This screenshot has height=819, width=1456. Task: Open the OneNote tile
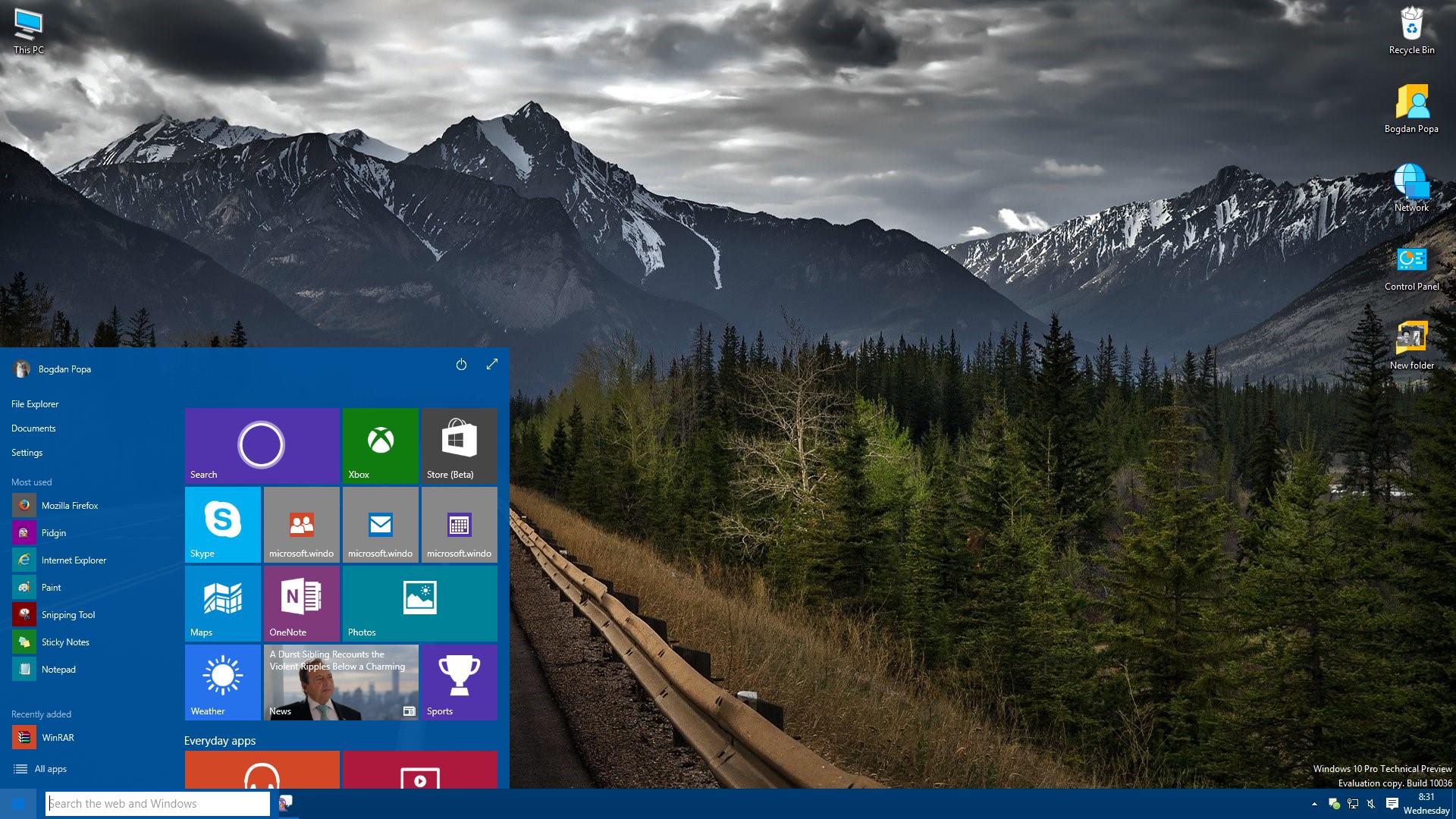pos(301,603)
